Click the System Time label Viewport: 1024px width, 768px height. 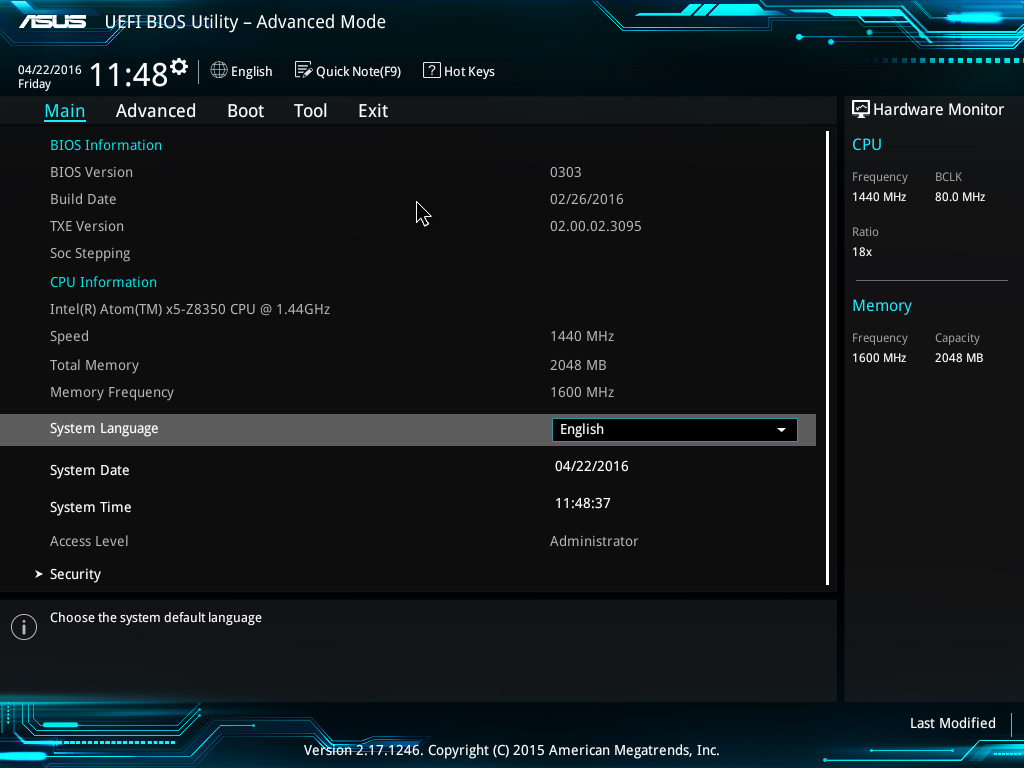[x=90, y=507]
